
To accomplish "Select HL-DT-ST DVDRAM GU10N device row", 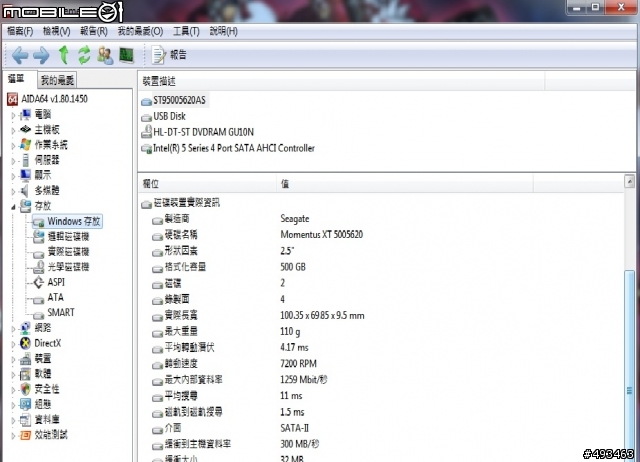I will (x=198, y=132).
